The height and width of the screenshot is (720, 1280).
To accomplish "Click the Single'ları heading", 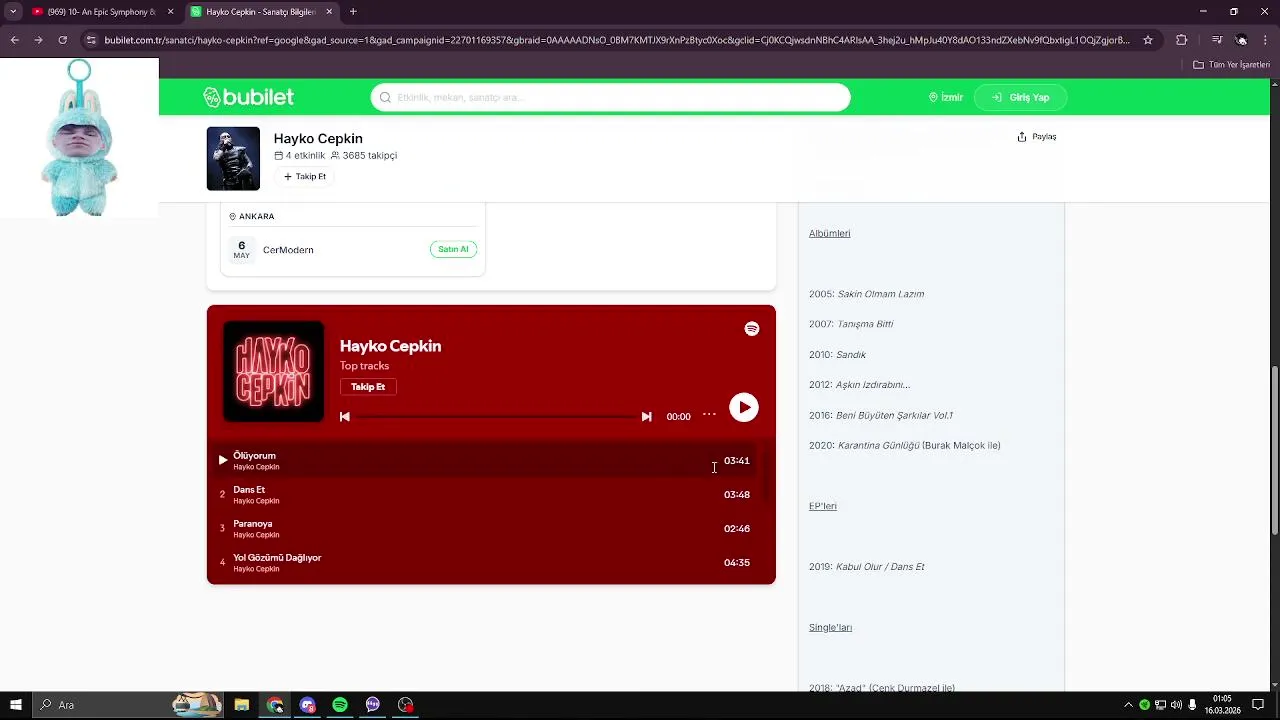I will [830, 627].
